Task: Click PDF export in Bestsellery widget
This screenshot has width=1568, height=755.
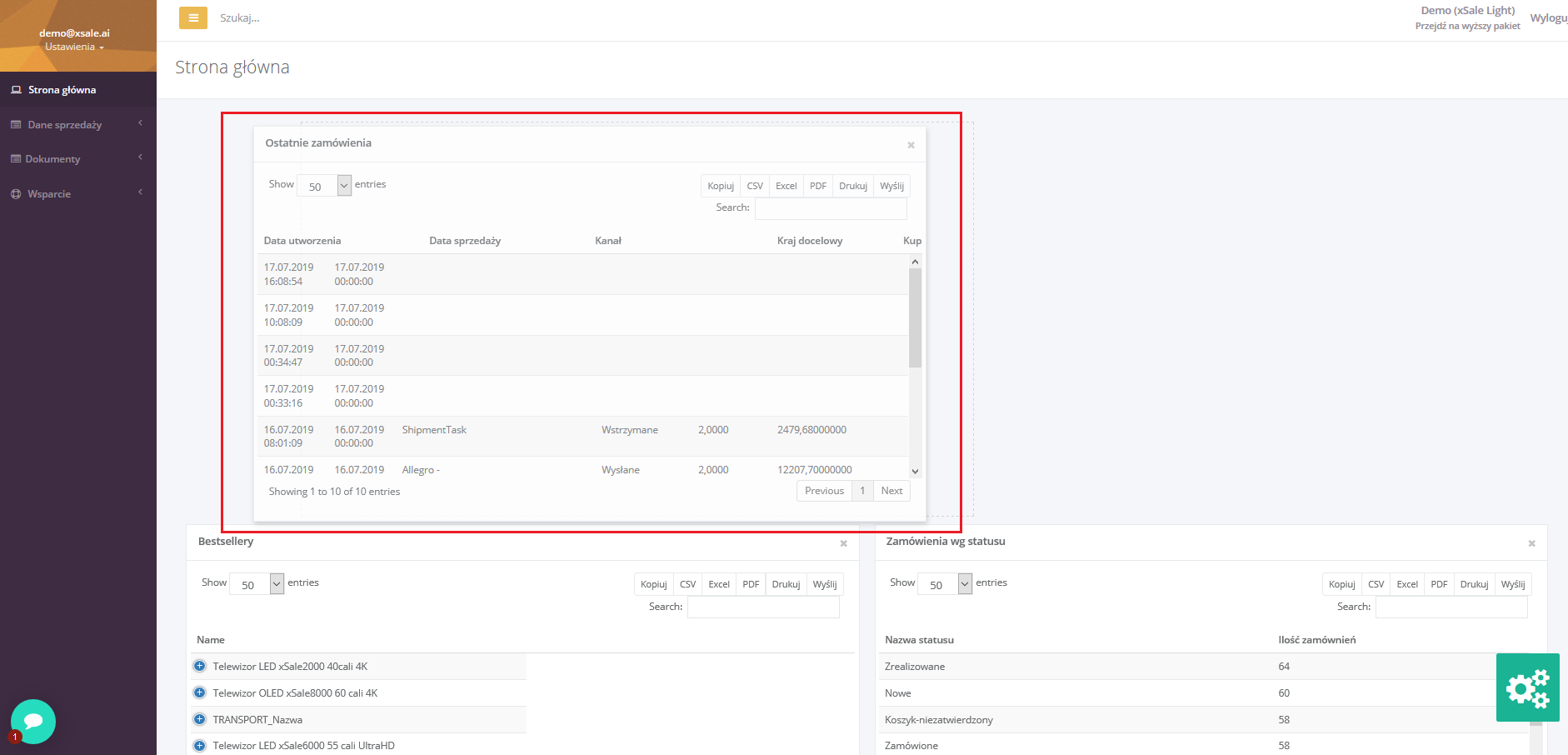Action: pos(751,584)
